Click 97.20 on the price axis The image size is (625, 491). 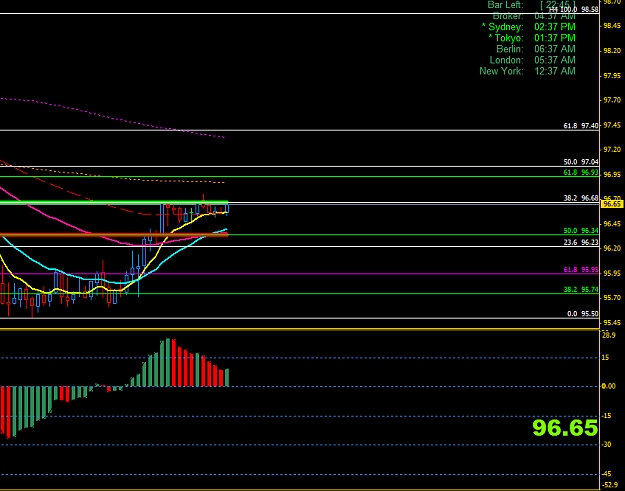pyautogui.click(x=612, y=150)
